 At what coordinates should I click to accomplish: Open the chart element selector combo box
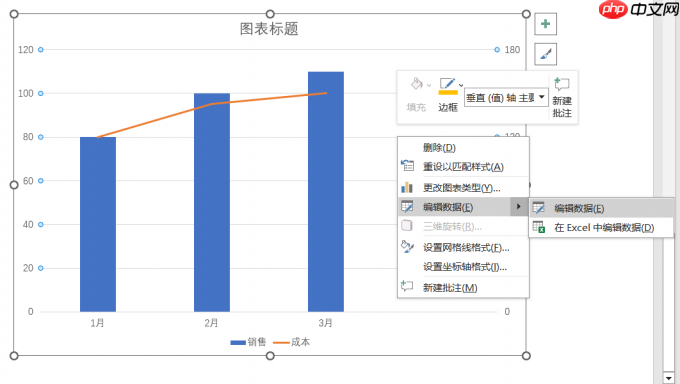pyautogui.click(x=506, y=98)
